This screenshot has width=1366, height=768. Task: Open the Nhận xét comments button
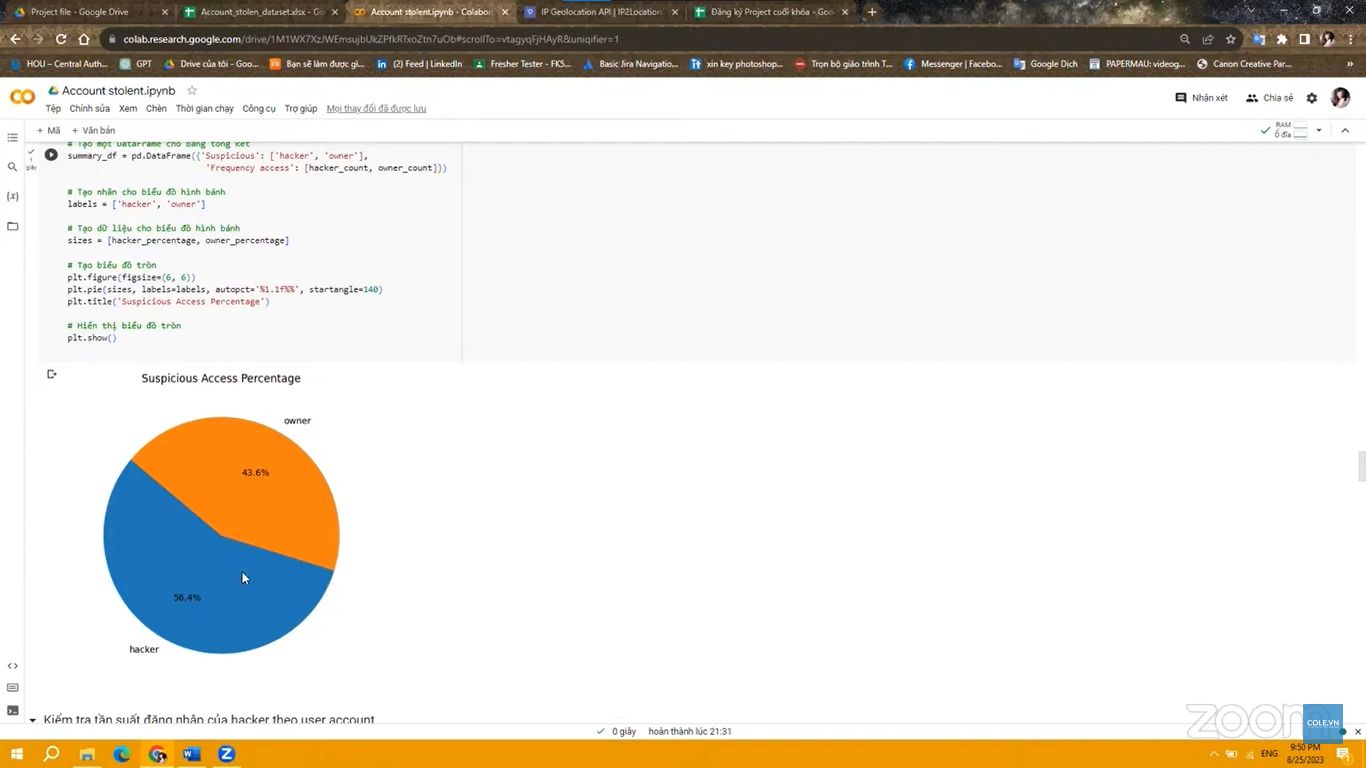pos(1201,98)
